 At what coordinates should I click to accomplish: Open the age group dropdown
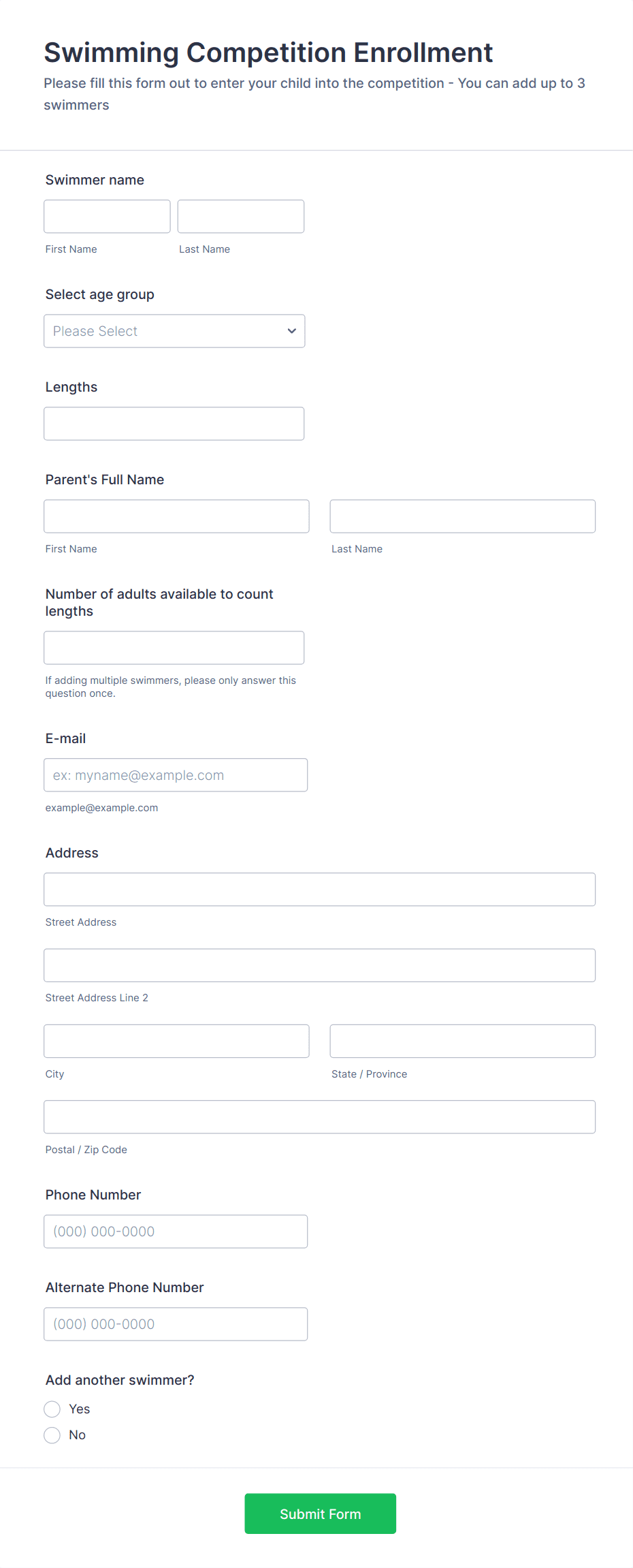(174, 330)
